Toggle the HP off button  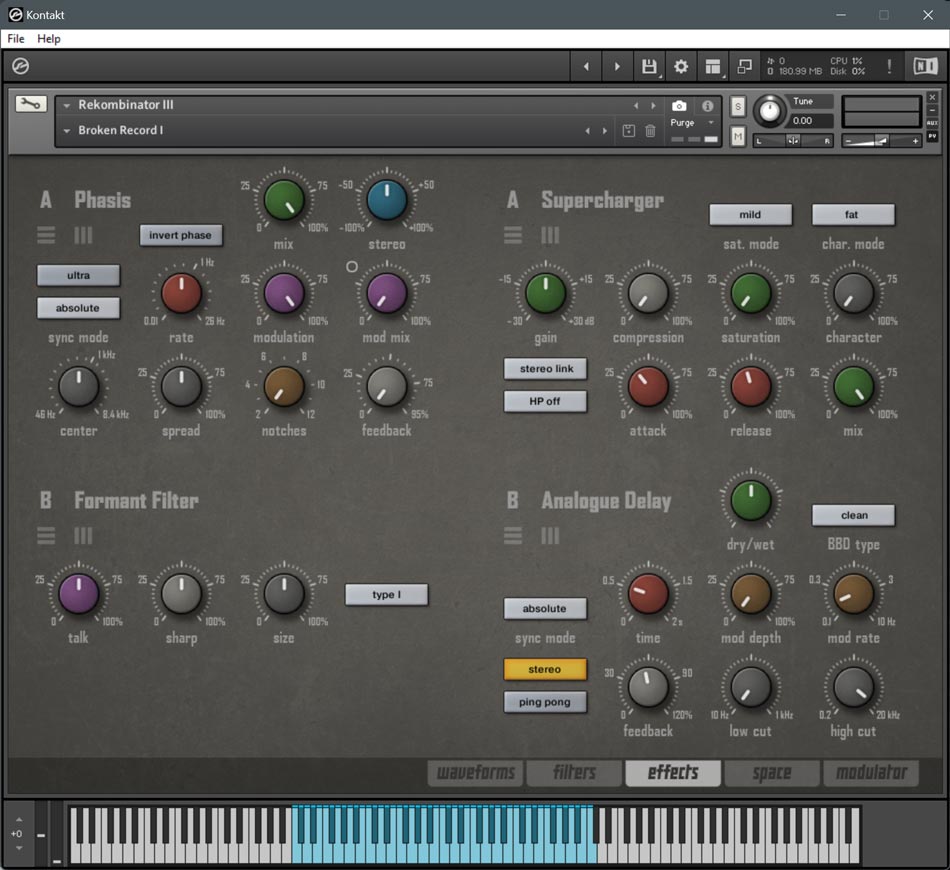(546, 401)
